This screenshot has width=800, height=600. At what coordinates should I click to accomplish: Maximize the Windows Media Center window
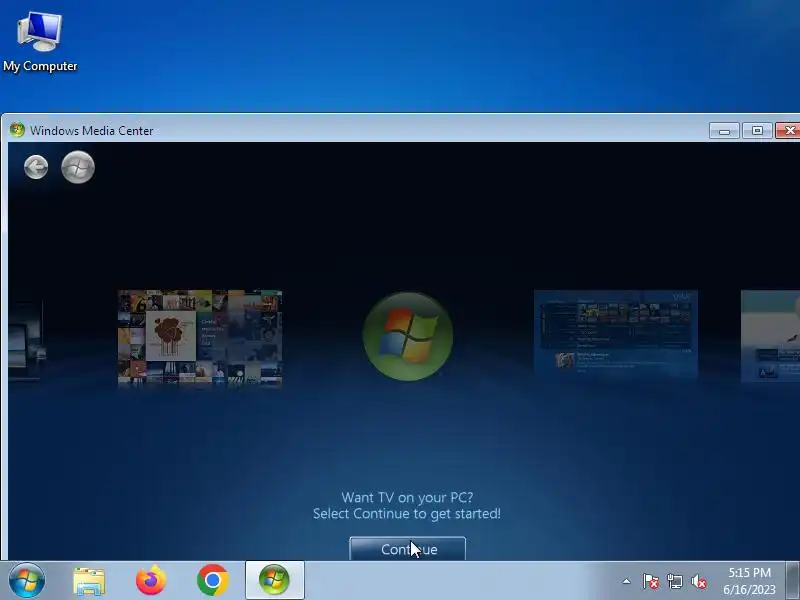757,131
